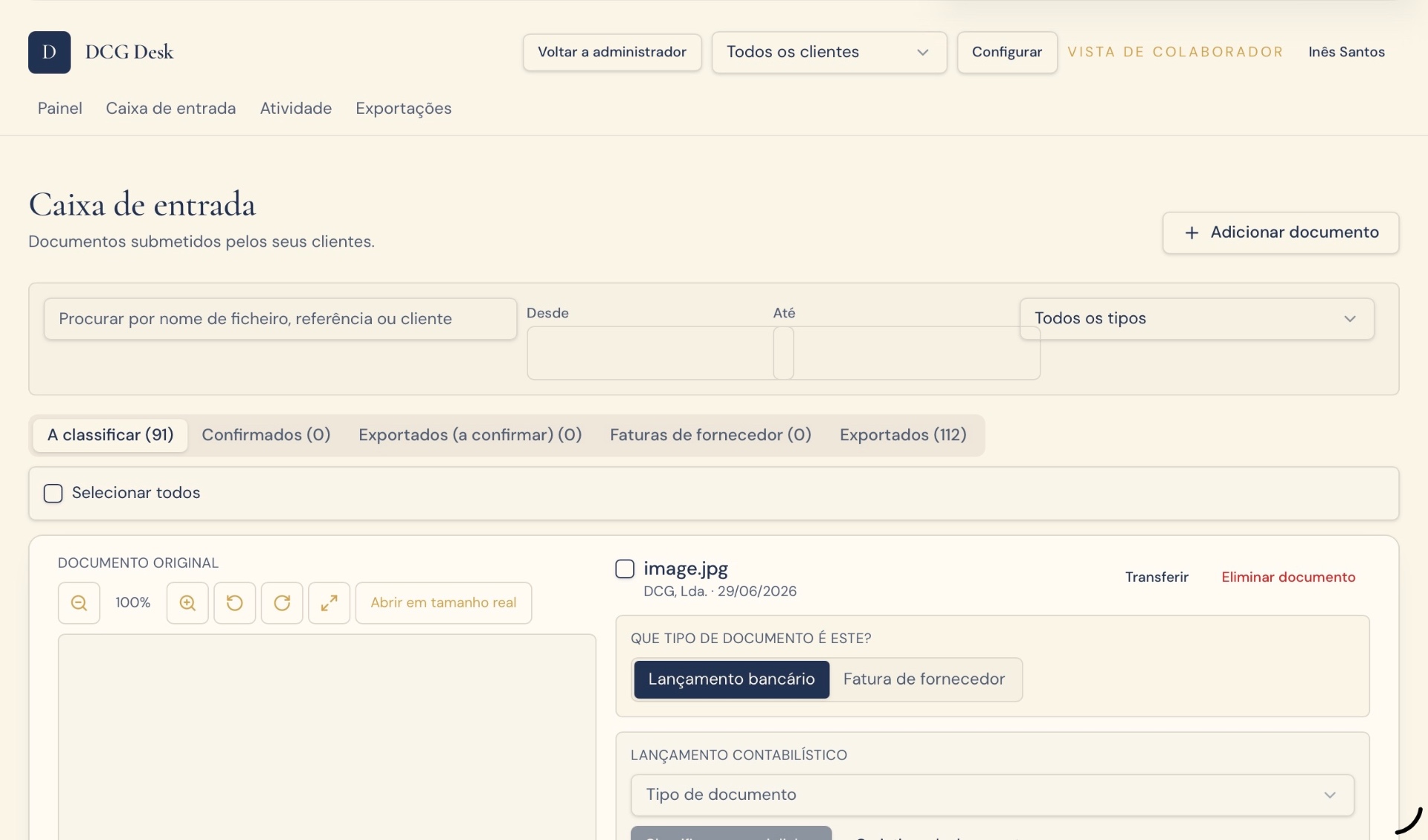Tick the Selecionar todos checkbox
Screen dimensions: 1428x840
pos(53,494)
